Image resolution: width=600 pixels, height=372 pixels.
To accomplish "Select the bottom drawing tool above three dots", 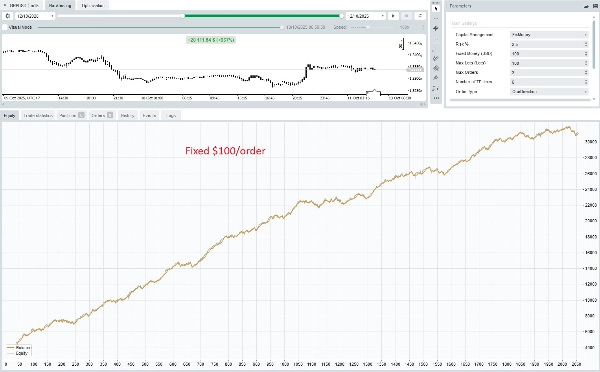I will 436,88.
